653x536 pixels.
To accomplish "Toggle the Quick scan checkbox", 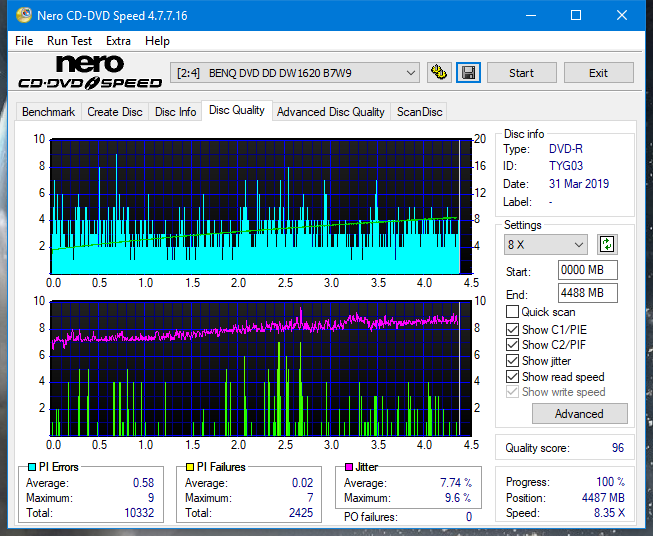I will (x=513, y=312).
